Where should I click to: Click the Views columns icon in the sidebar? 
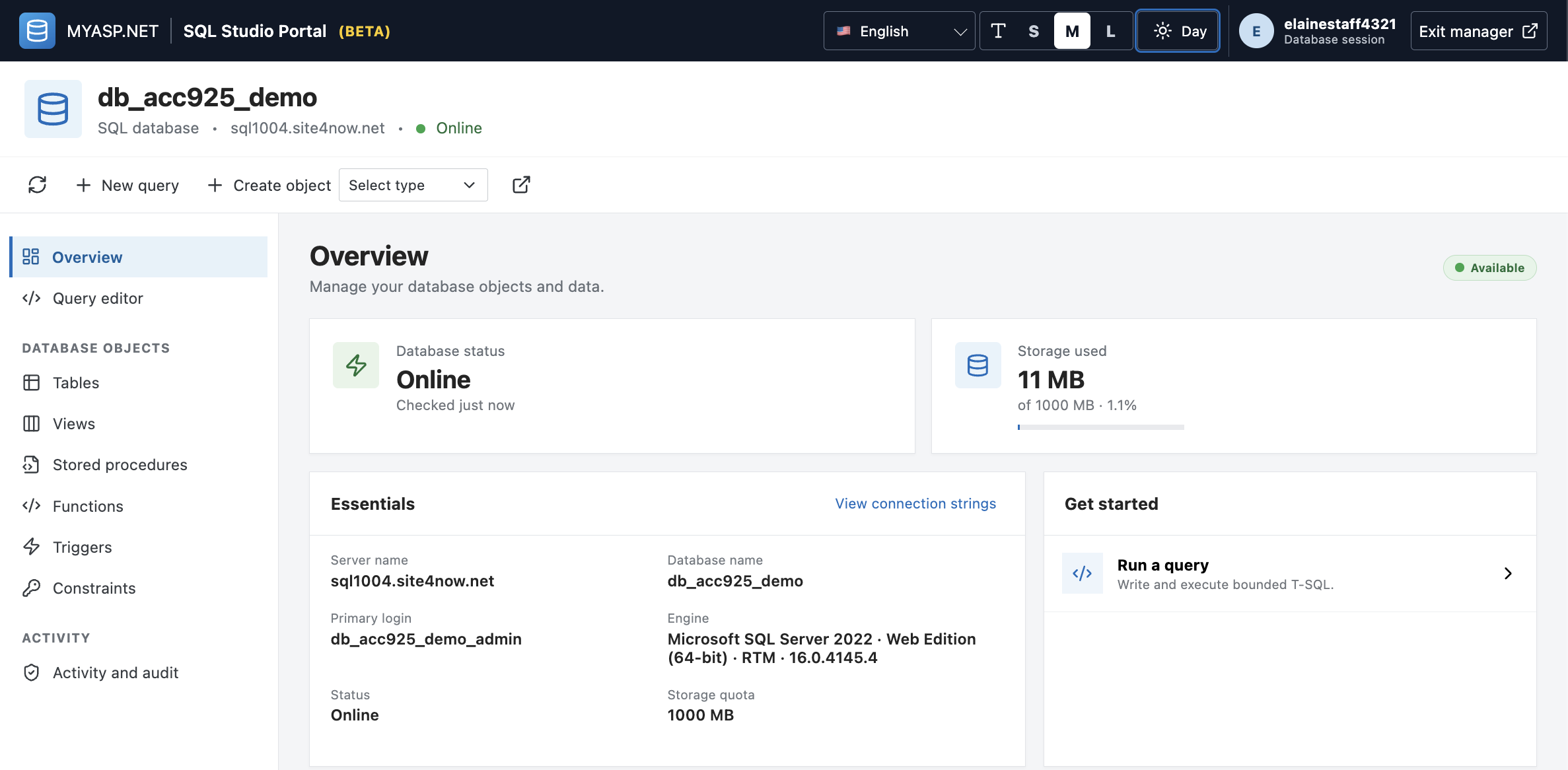pos(31,424)
